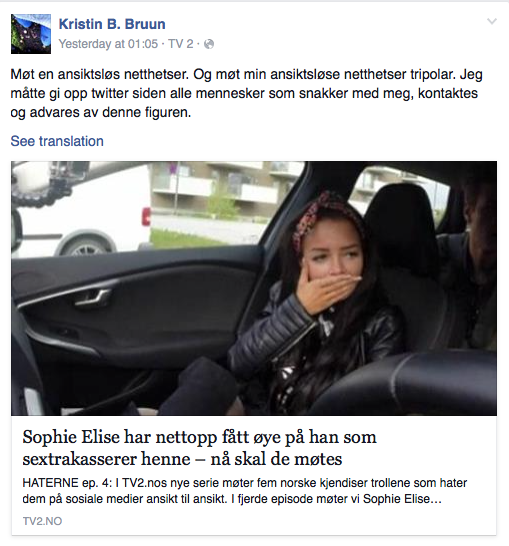Screen dimensions: 509x546
Task: Click 'See translation' under the post
Action: click(x=57, y=141)
